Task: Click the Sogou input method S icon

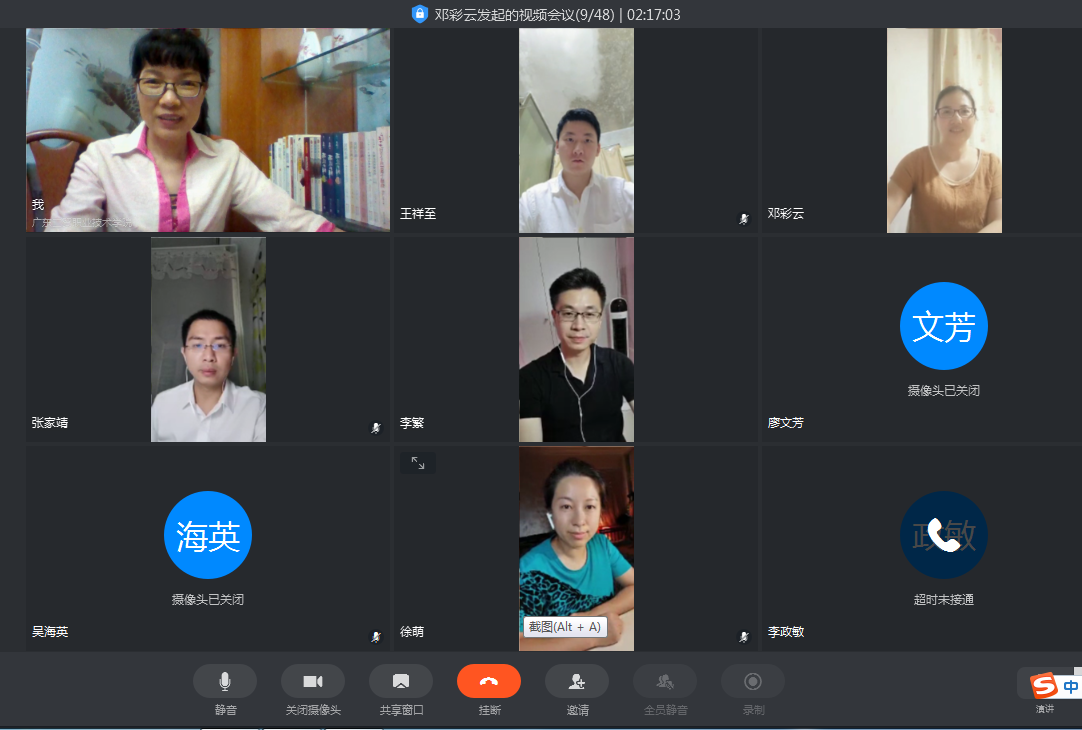Action: pos(1044,686)
